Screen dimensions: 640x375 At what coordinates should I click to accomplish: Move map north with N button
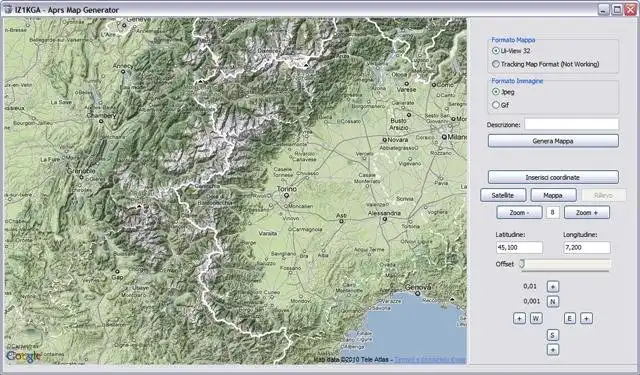coord(553,302)
